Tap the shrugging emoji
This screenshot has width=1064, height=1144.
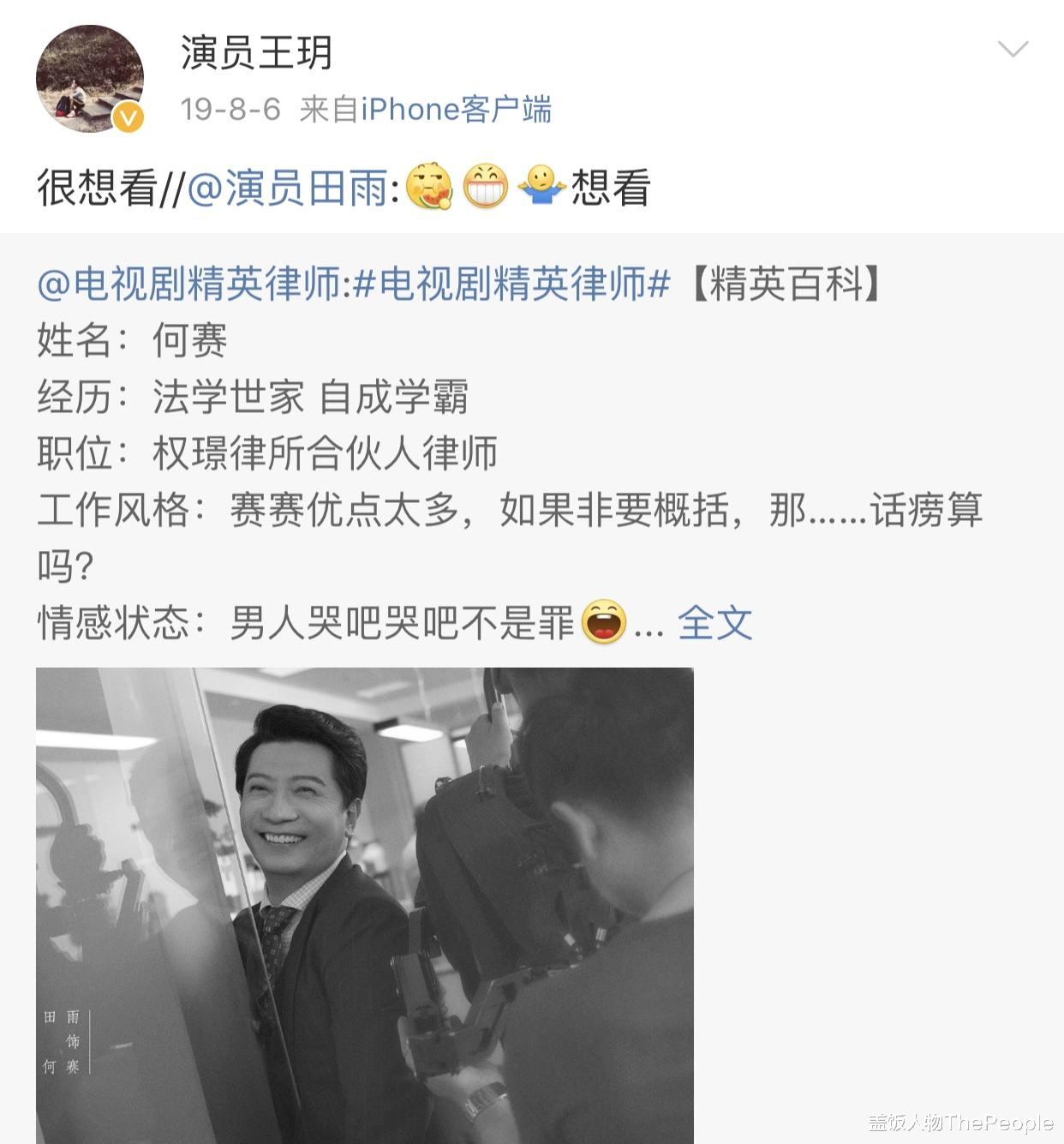point(541,186)
